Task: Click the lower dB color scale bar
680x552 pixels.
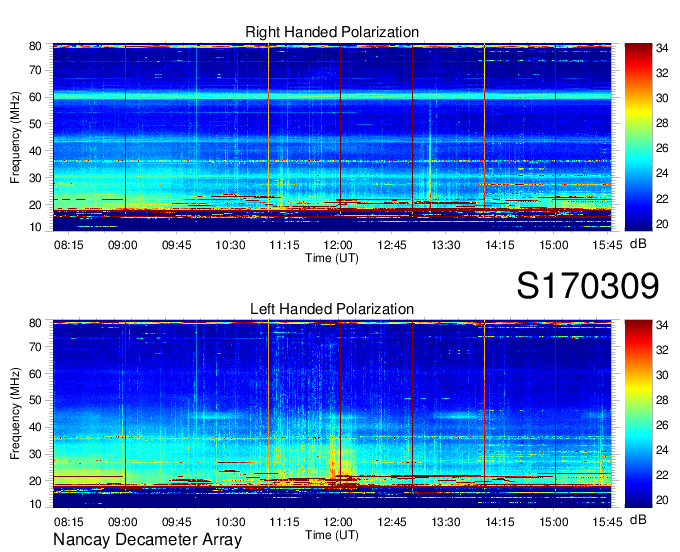Action: (x=638, y=414)
